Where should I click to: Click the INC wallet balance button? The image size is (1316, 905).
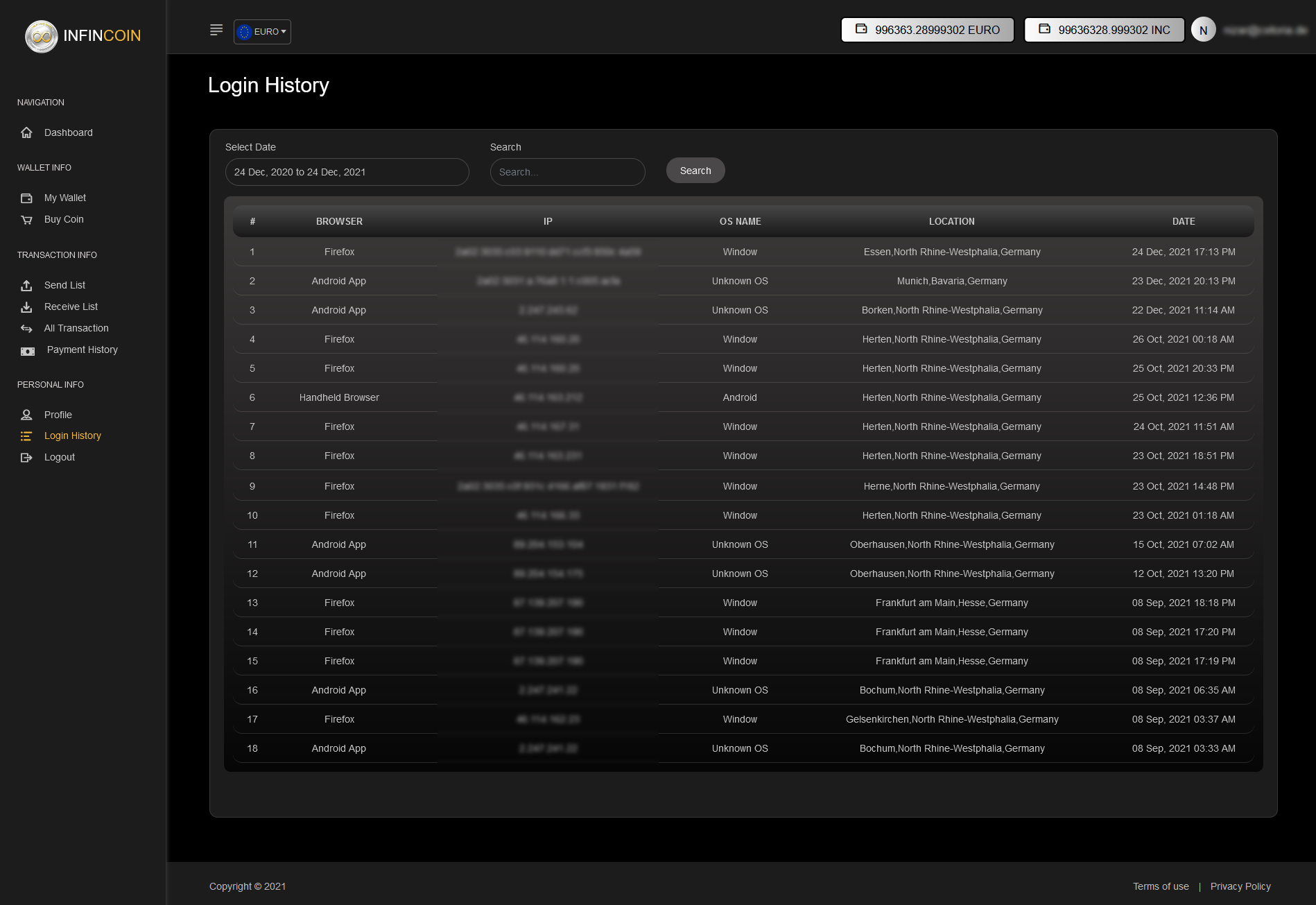point(1104,30)
